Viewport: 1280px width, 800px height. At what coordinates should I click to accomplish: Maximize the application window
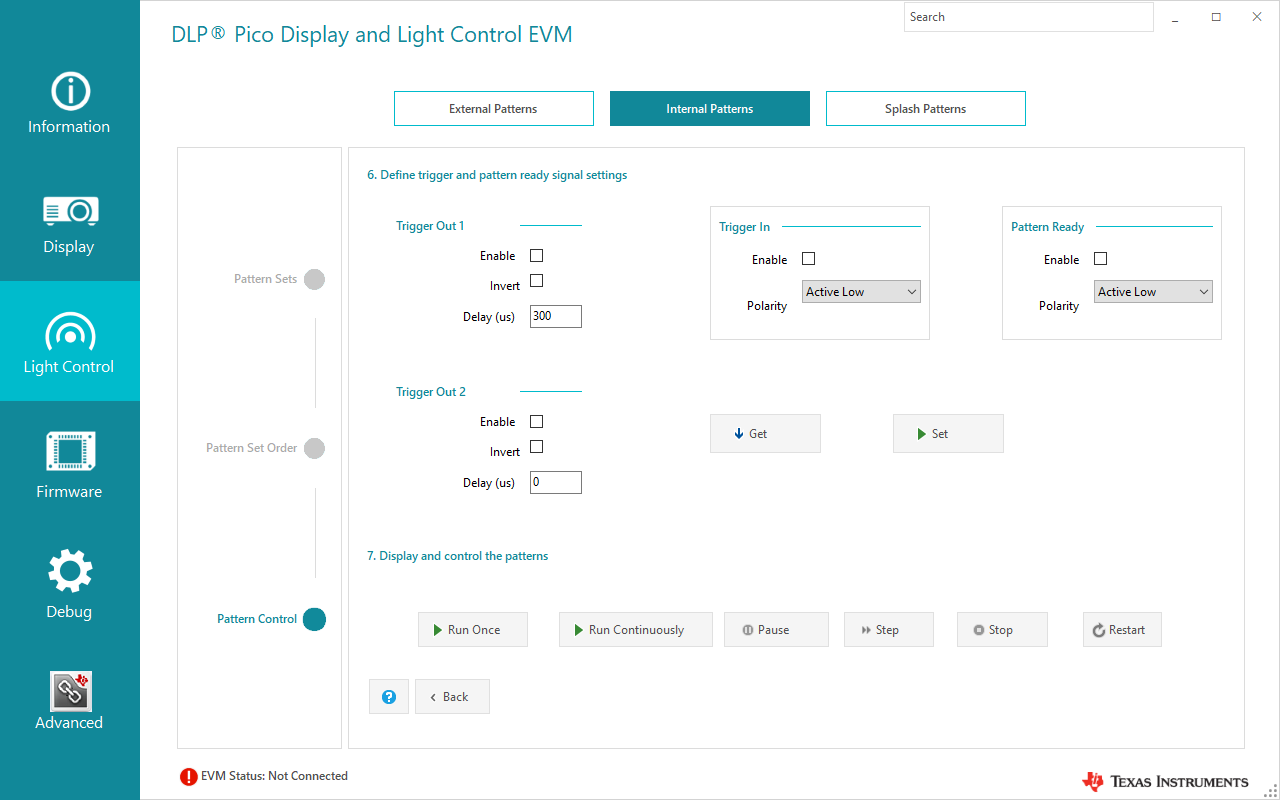[1216, 17]
